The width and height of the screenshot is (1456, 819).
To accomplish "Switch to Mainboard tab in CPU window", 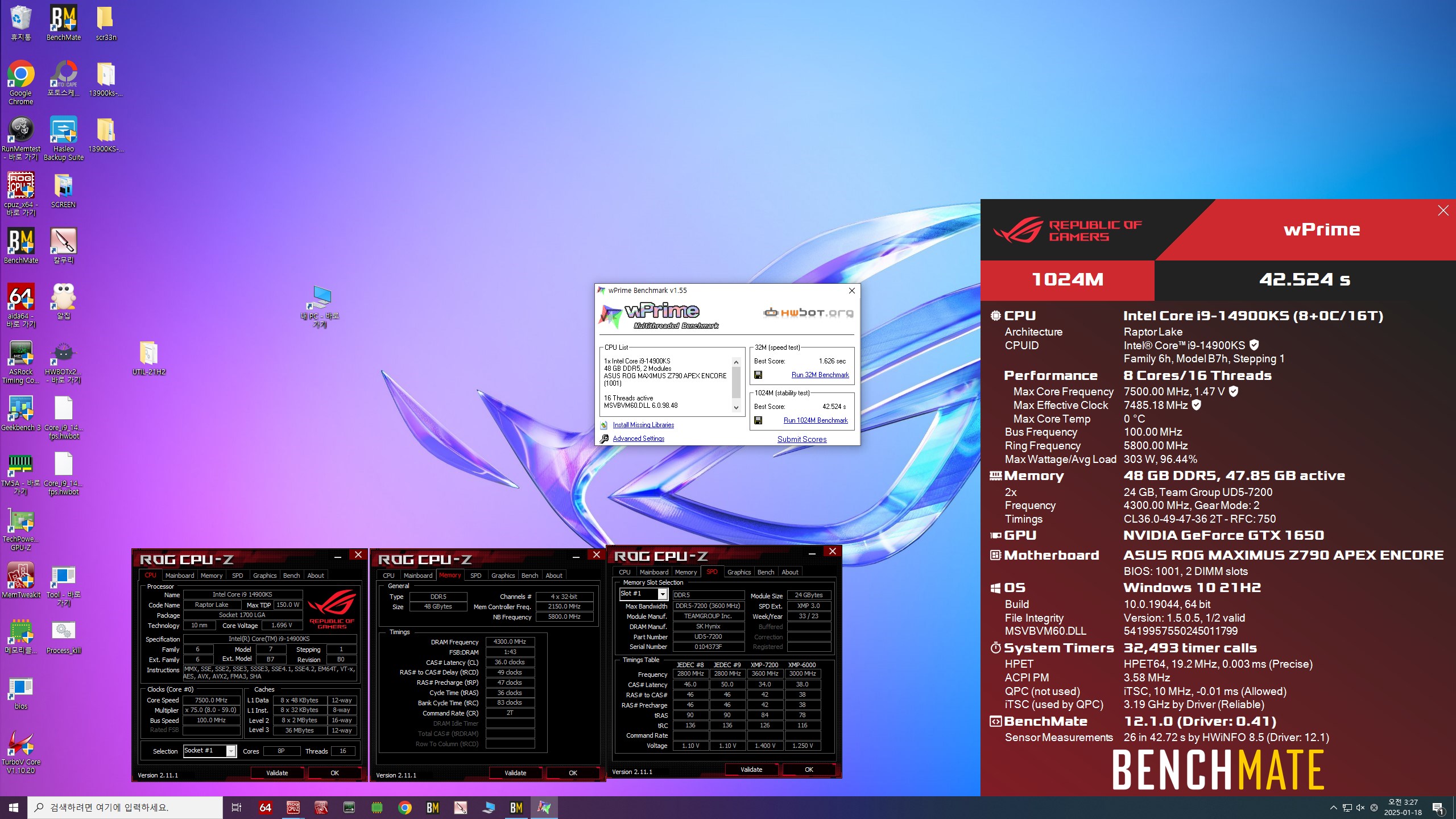I will tap(180, 576).
